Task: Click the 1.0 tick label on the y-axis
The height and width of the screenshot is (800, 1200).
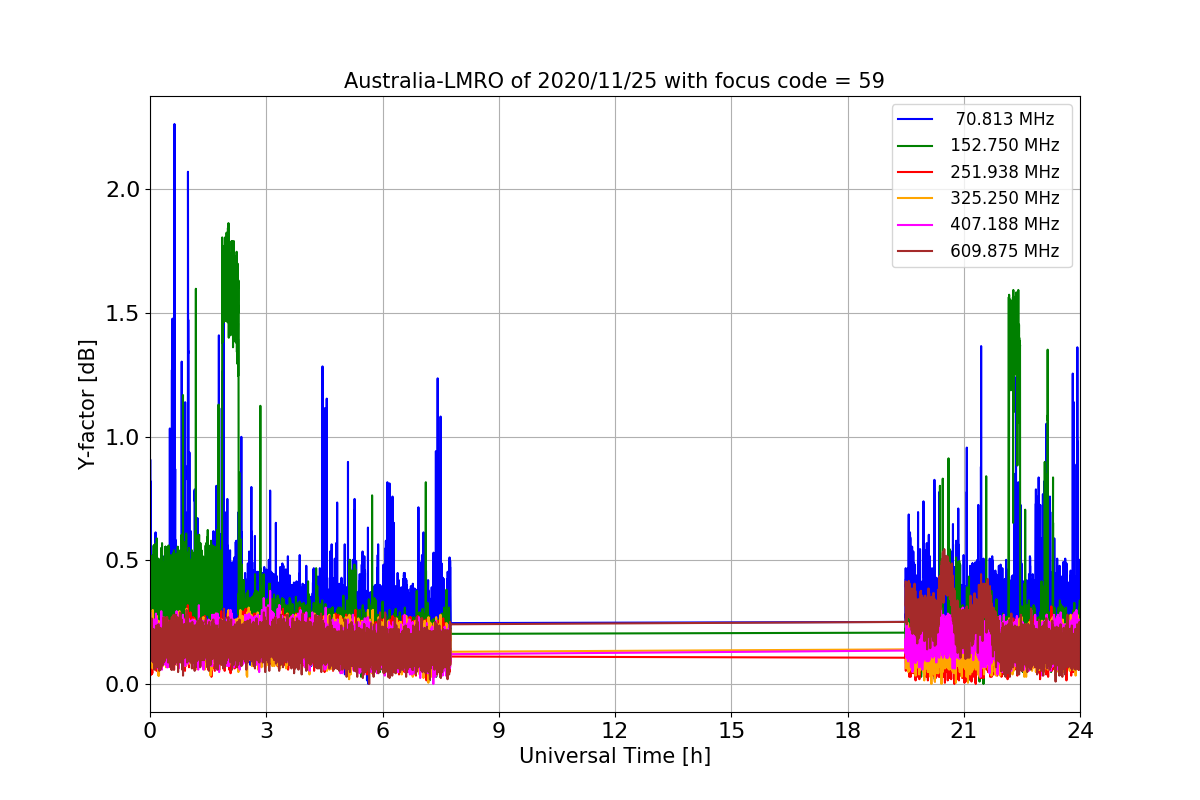Action: 123,437
